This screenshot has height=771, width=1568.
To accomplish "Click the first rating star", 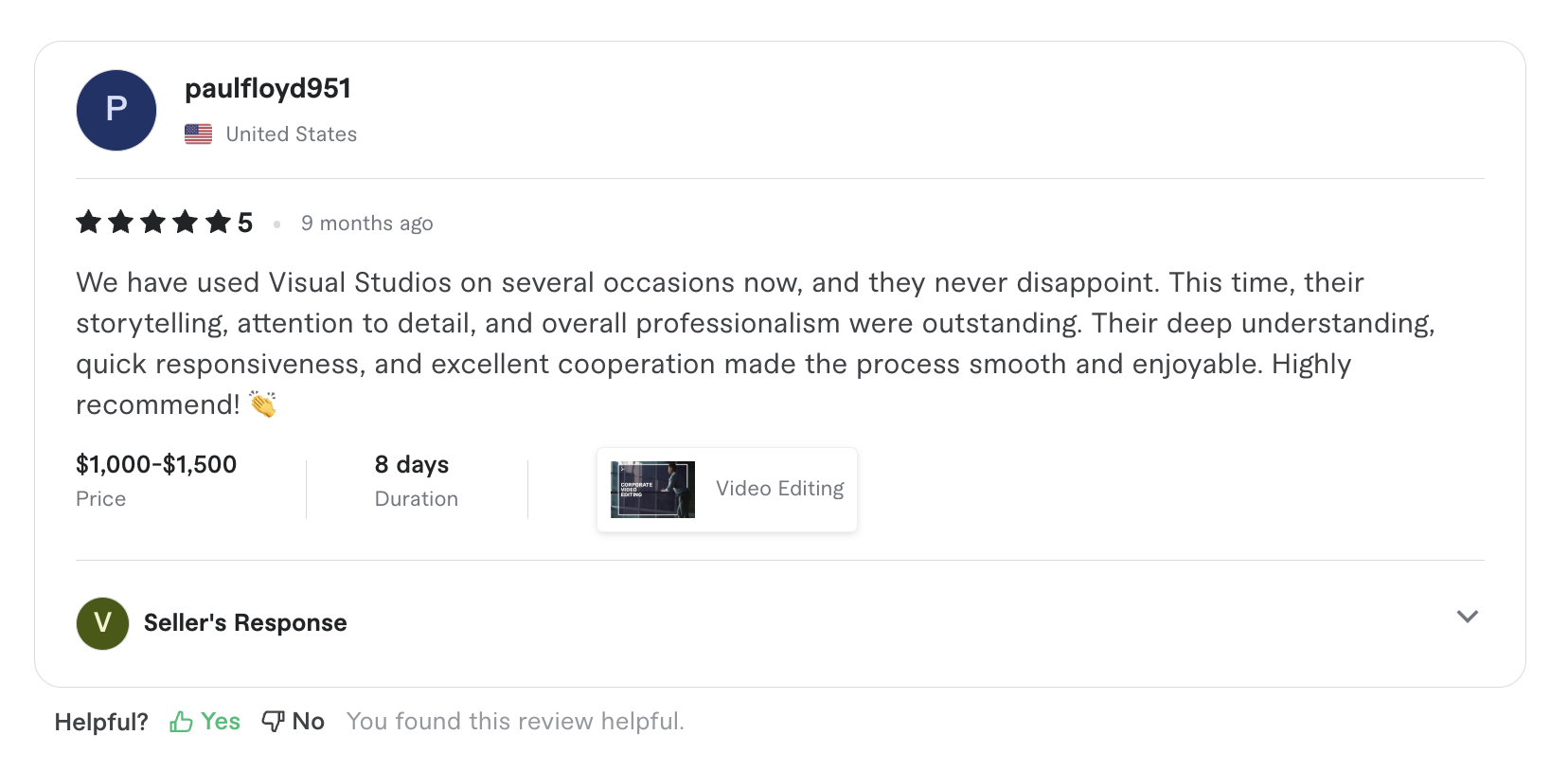I will 89,223.
